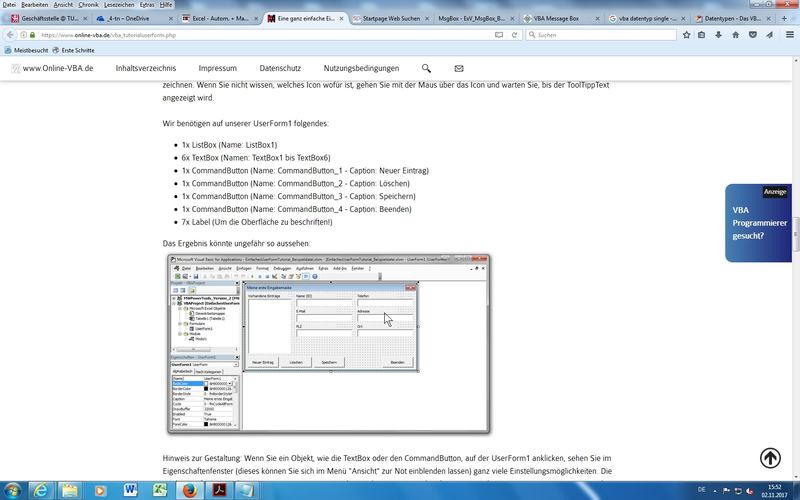The image size is (800, 500).
Task: Open Microsoft Word from the taskbar
Action: point(130,490)
